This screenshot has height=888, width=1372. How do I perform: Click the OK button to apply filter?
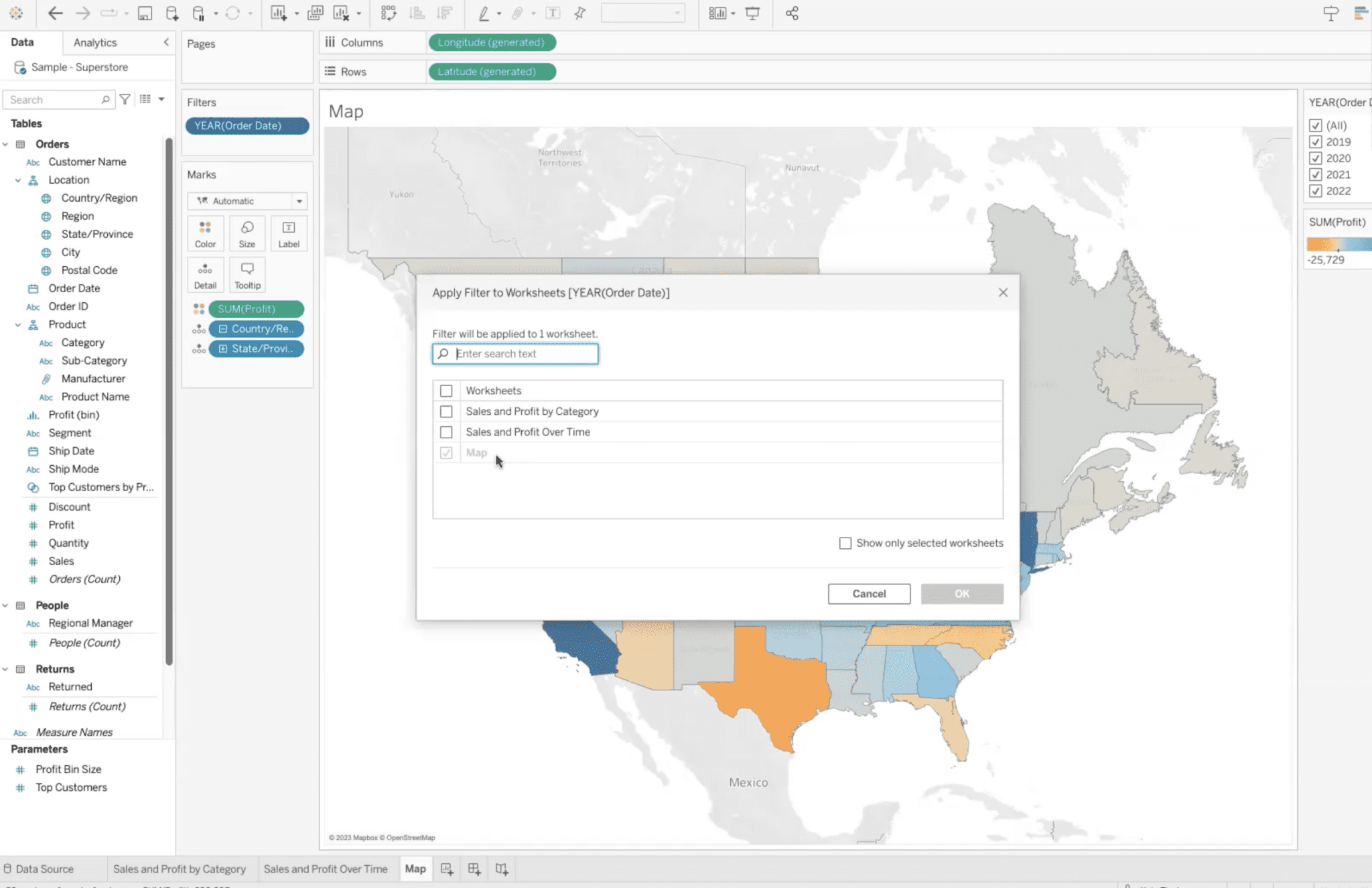tap(961, 592)
